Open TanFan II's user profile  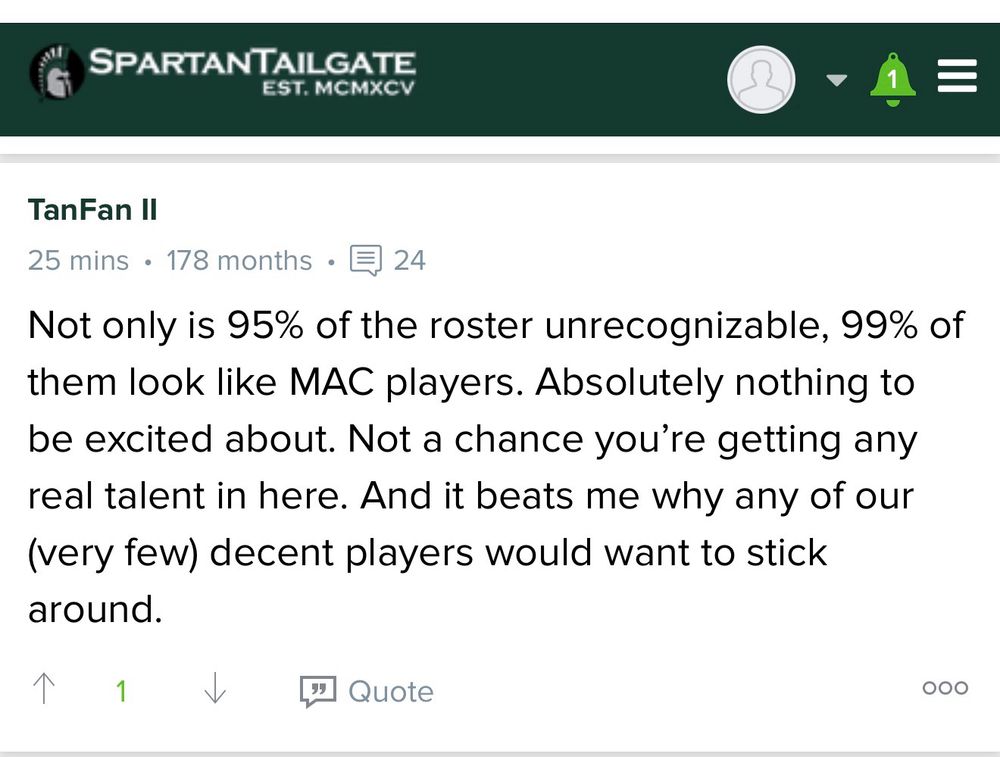coord(92,211)
